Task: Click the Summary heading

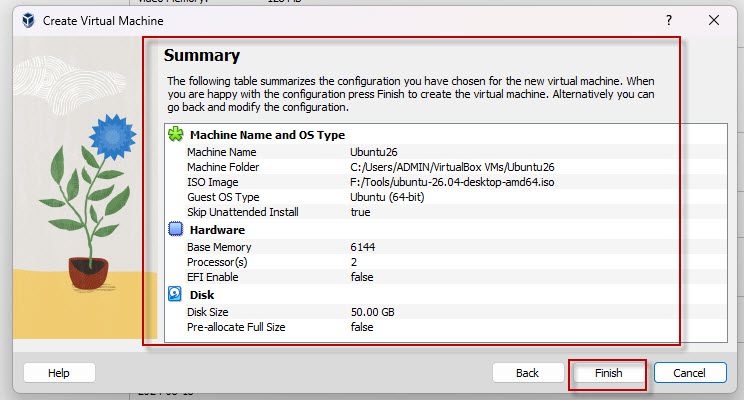Action: 202,56
